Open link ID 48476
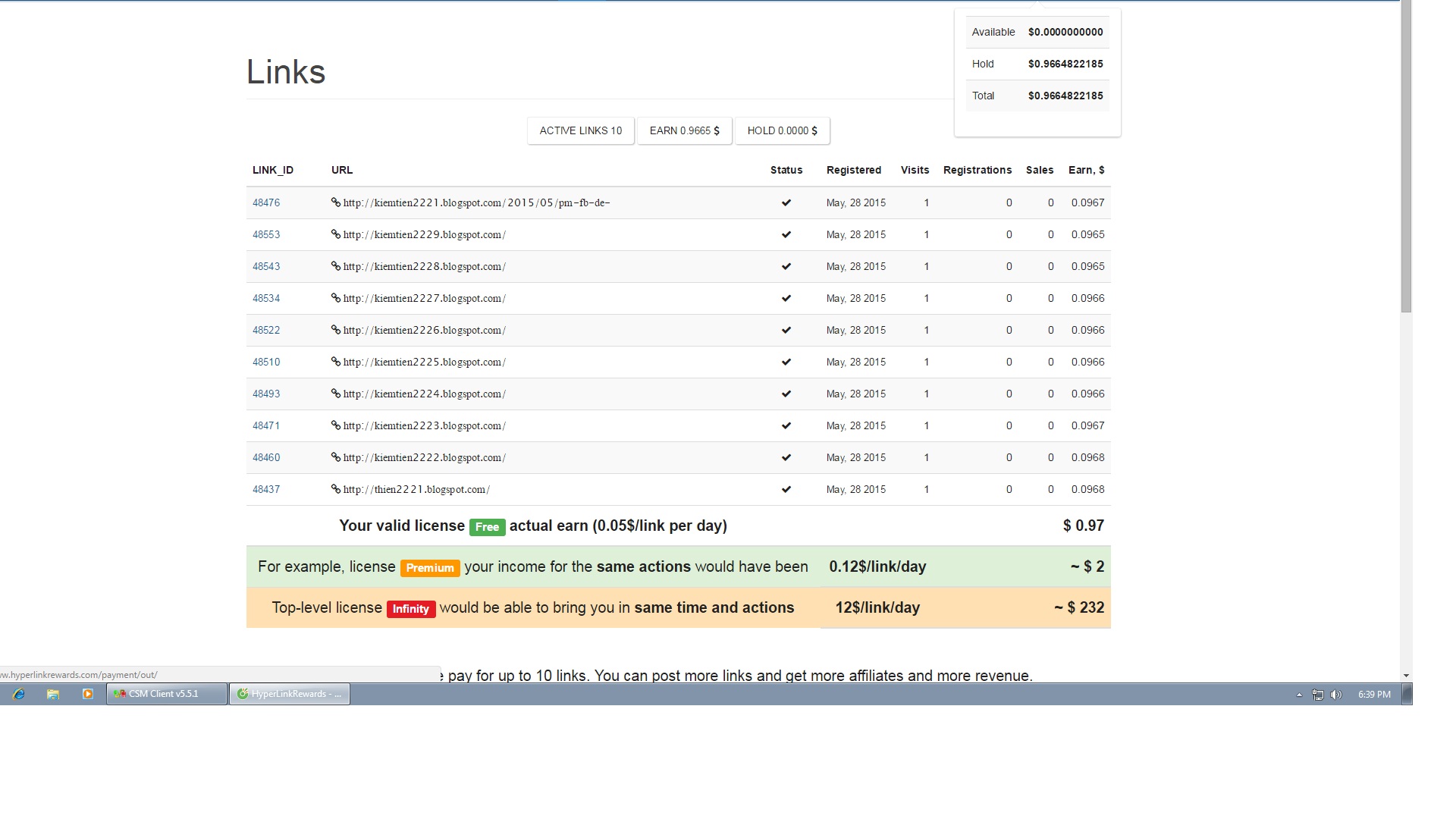The width and height of the screenshot is (1456, 819). [266, 202]
